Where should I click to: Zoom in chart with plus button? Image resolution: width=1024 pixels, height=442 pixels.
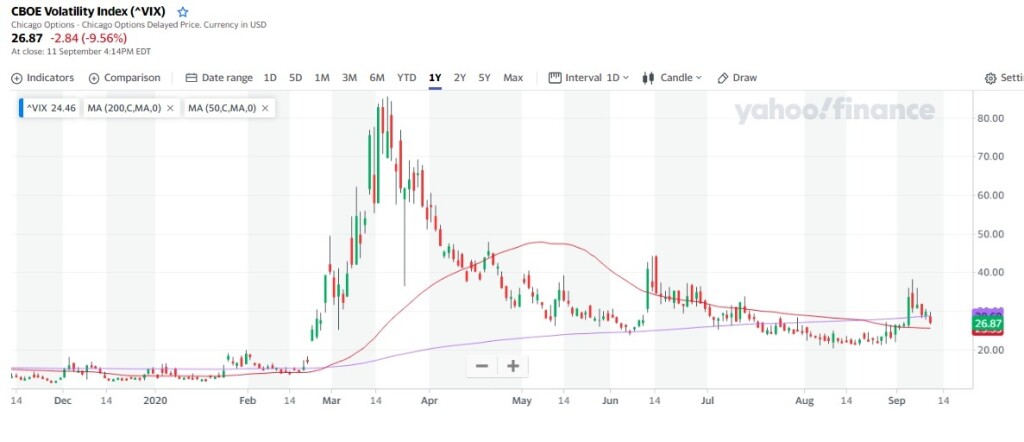513,366
